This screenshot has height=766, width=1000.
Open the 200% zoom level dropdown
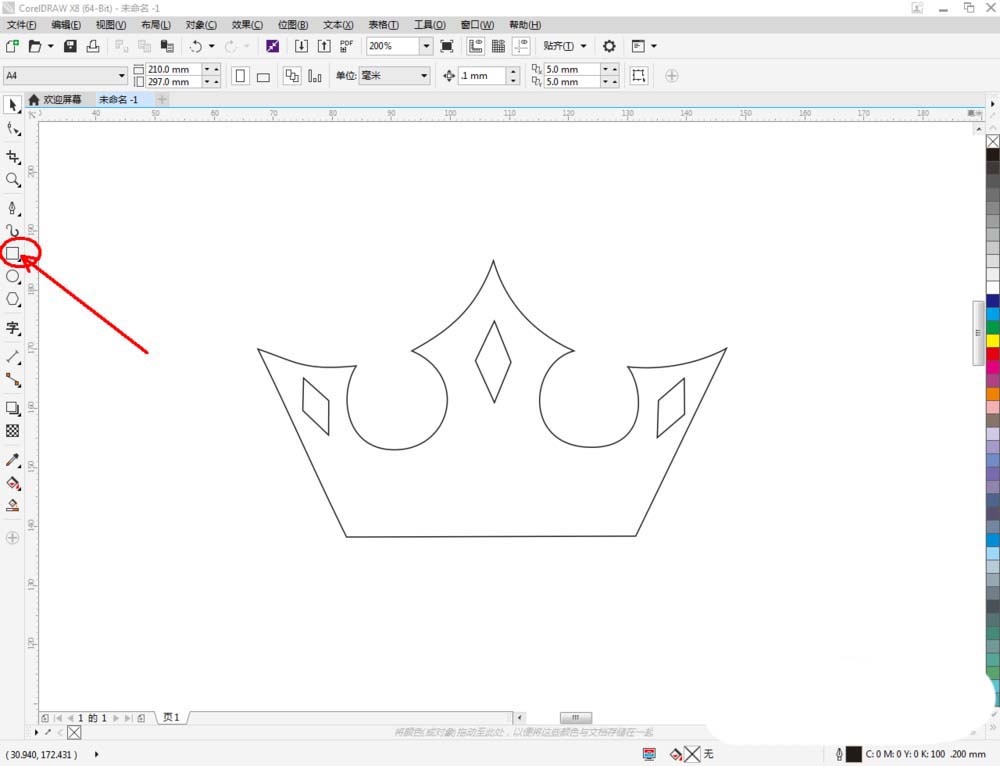coord(426,46)
